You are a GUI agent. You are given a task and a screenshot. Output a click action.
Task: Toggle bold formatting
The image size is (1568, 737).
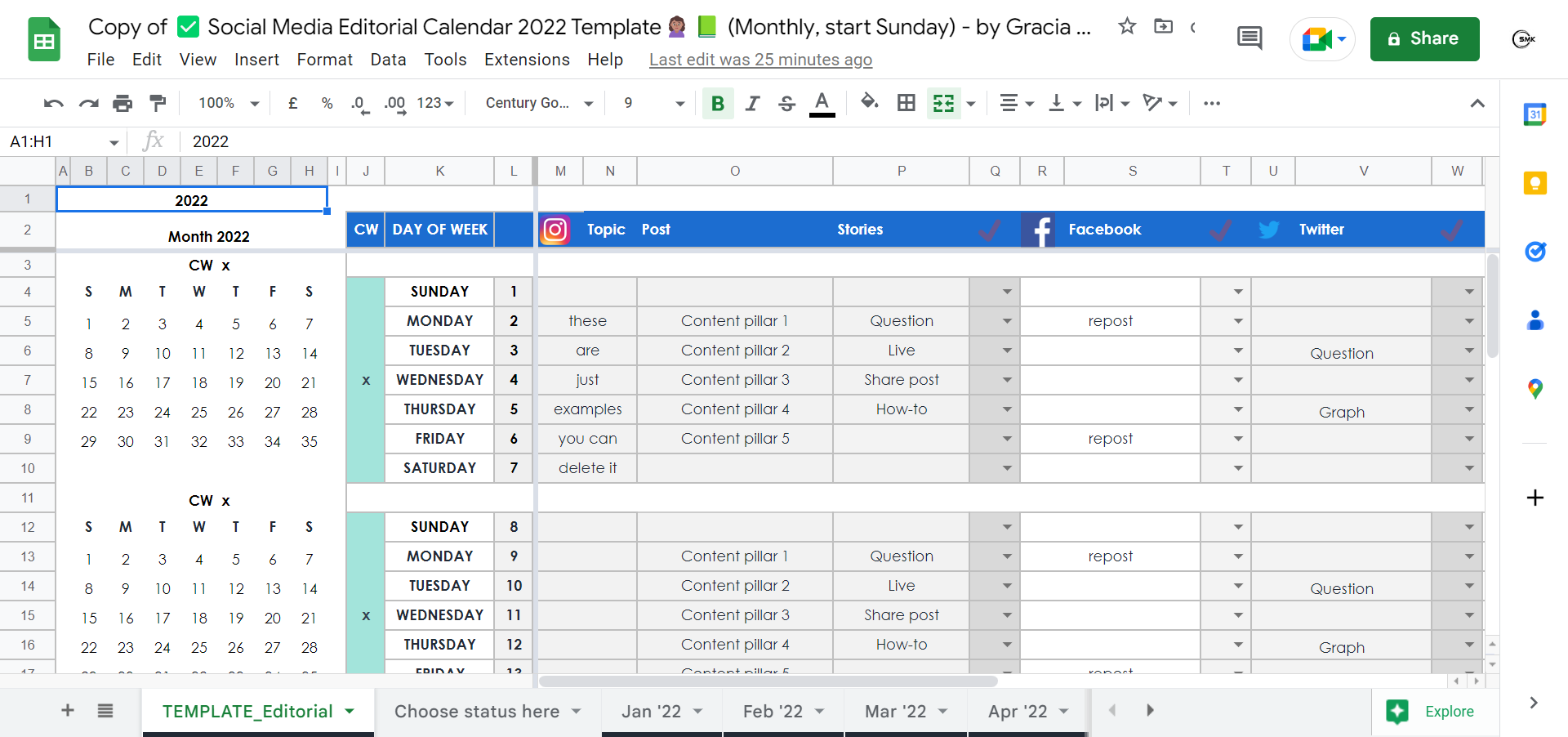coord(718,103)
